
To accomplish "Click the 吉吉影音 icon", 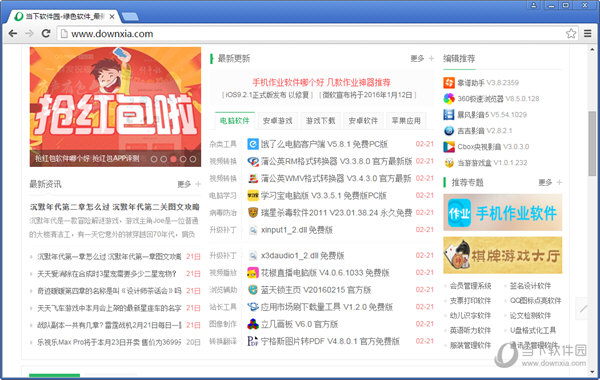I will click(x=449, y=131).
